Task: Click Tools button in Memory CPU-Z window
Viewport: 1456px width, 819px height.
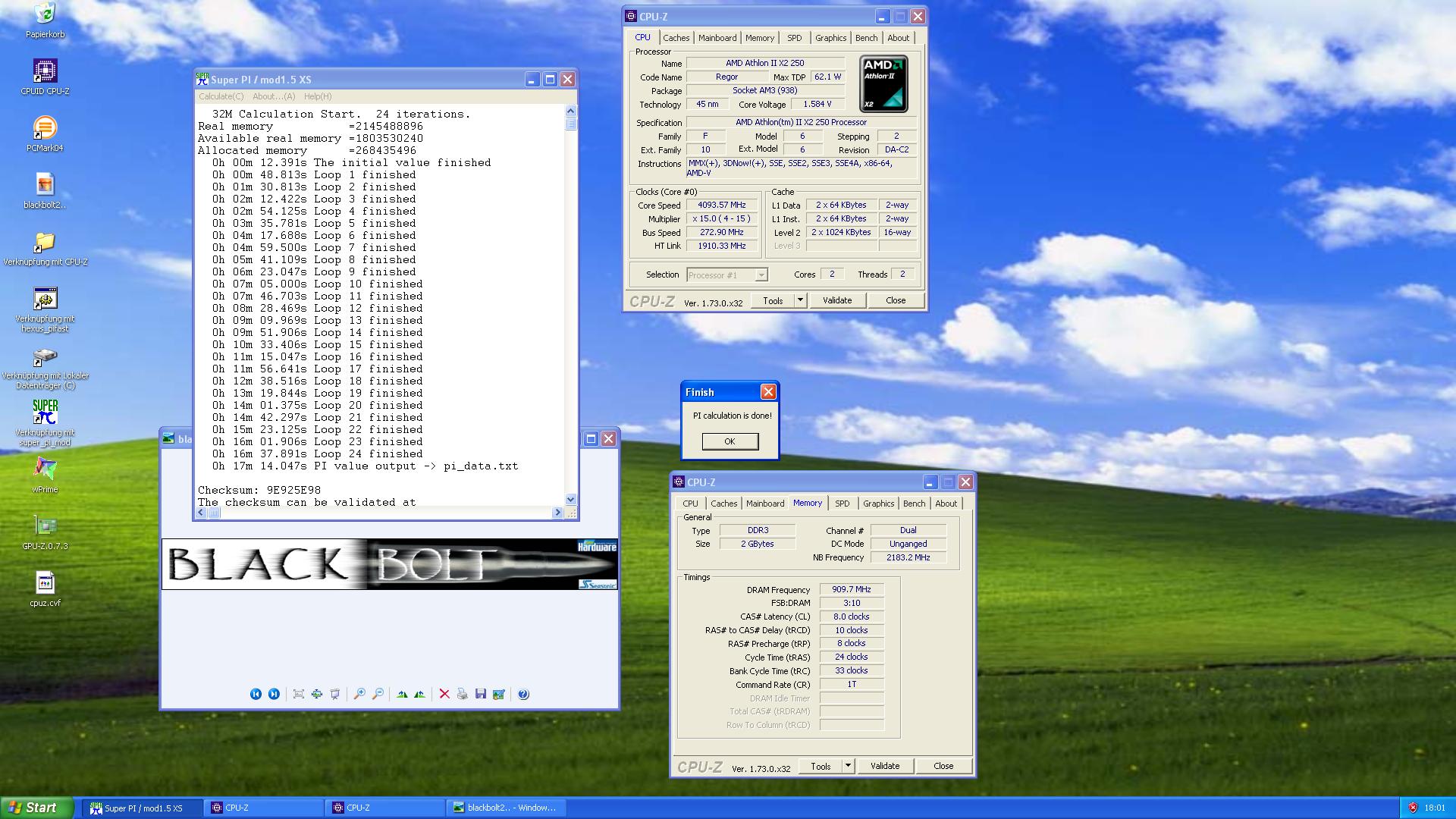Action: (821, 766)
